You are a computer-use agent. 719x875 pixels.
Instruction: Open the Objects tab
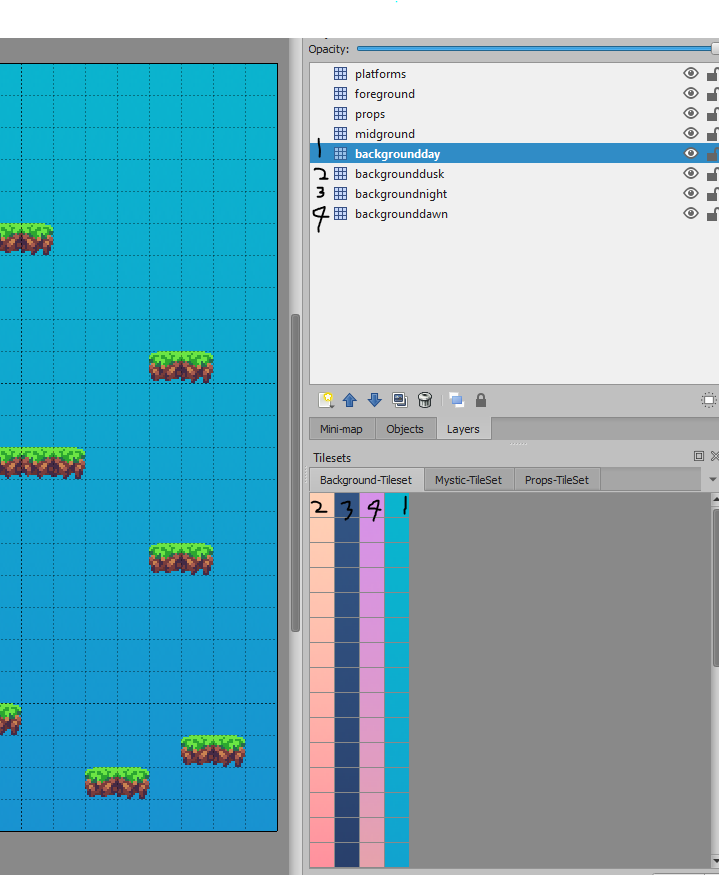(405, 429)
